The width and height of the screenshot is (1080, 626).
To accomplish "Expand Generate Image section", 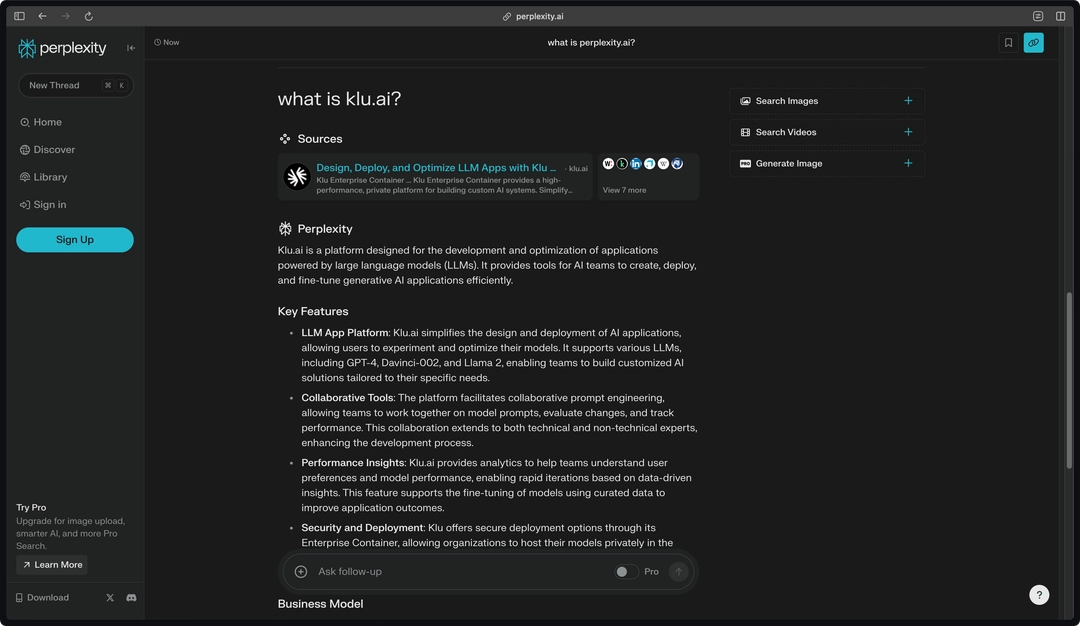I will click(x=908, y=163).
